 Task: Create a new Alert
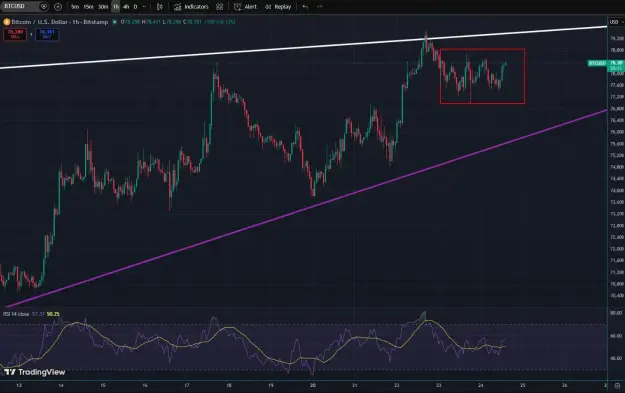point(246,7)
